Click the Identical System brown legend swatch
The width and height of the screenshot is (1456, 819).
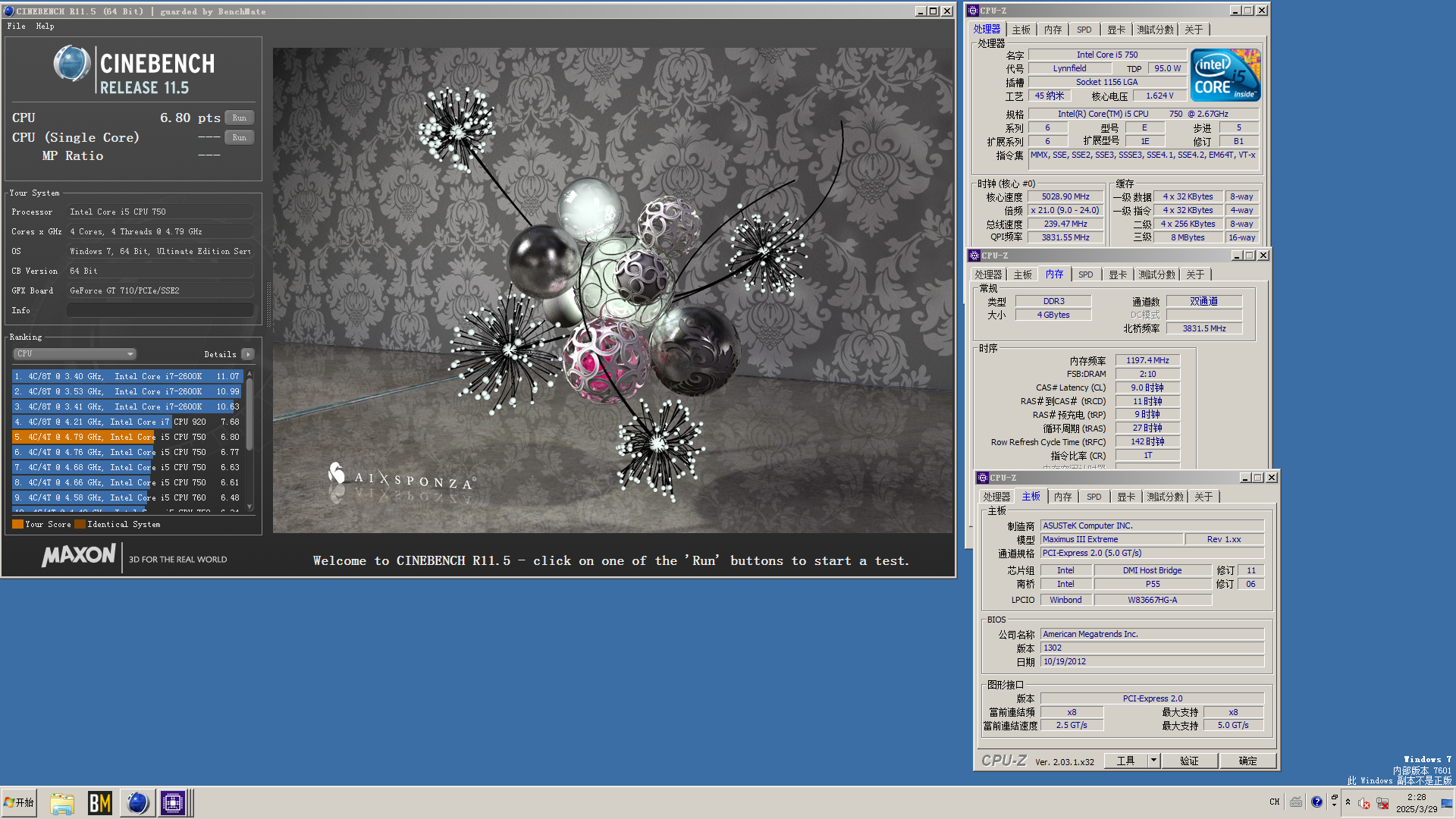pyautogui.click(x=80, y=524)
